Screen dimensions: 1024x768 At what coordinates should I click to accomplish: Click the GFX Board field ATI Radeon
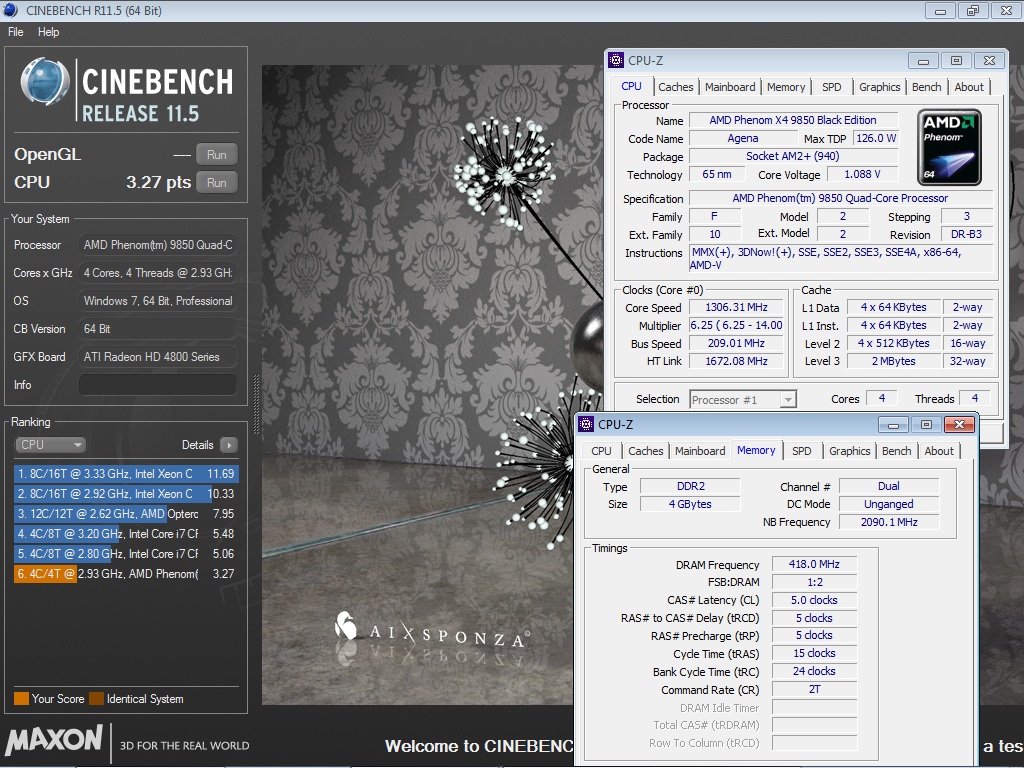157,357
